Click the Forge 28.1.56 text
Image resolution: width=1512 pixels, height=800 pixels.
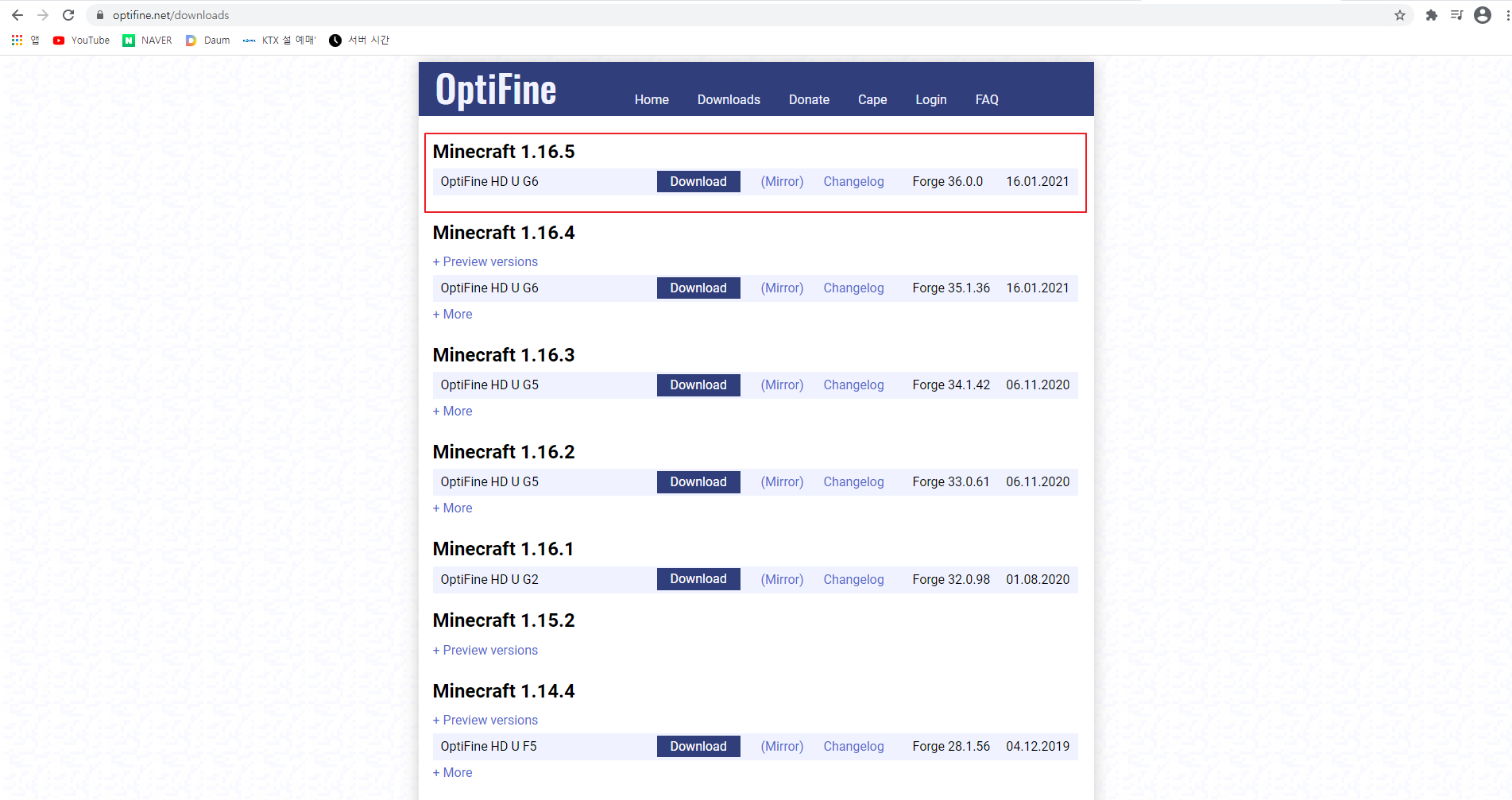click(951, 746)
